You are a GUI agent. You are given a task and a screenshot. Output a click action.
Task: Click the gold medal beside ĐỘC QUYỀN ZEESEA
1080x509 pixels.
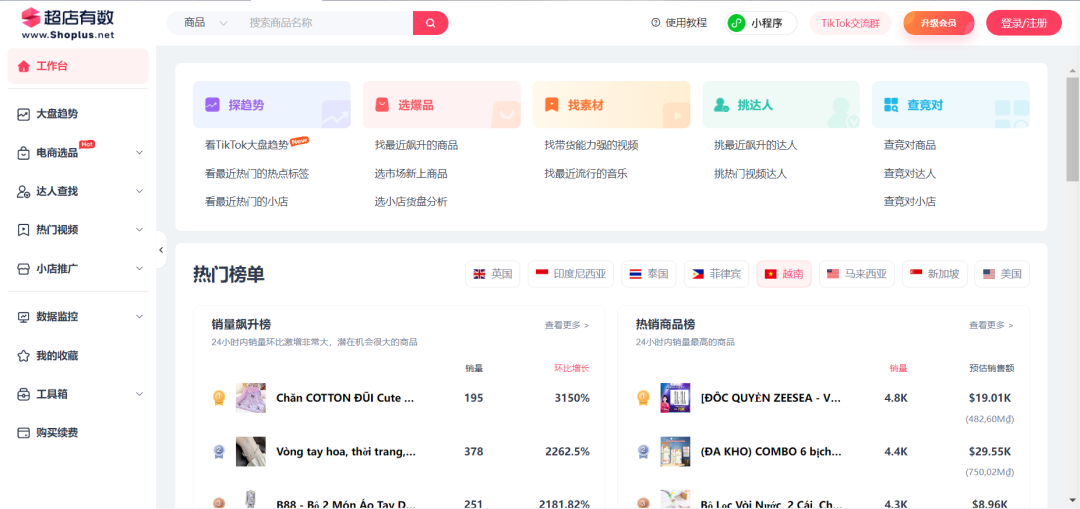click(643, 397)
